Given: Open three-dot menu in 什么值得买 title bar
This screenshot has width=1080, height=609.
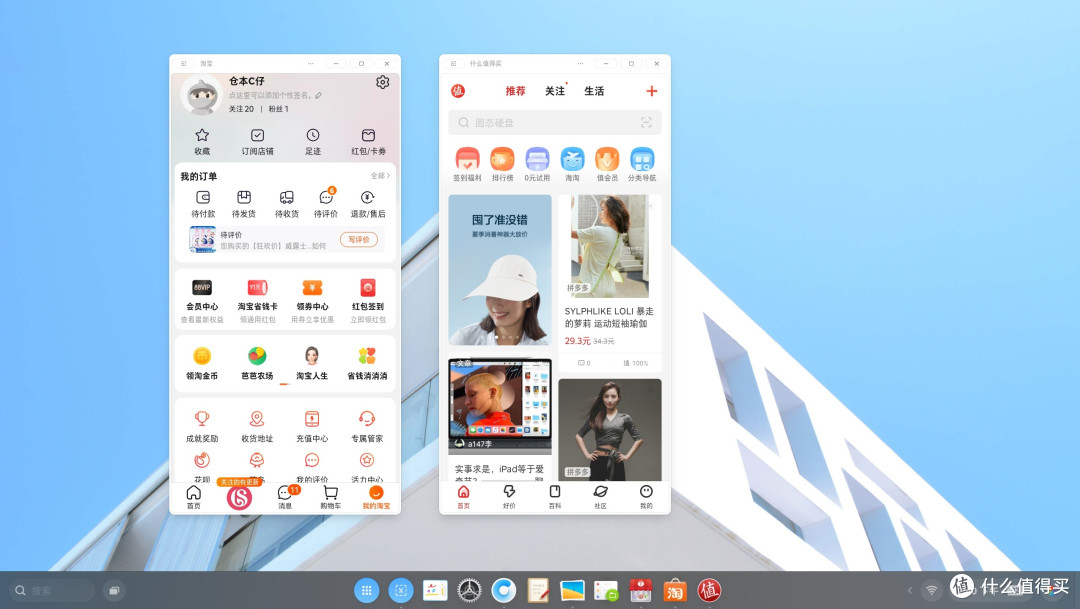Looking at the screenshot, I should click(x=581, y=63).
